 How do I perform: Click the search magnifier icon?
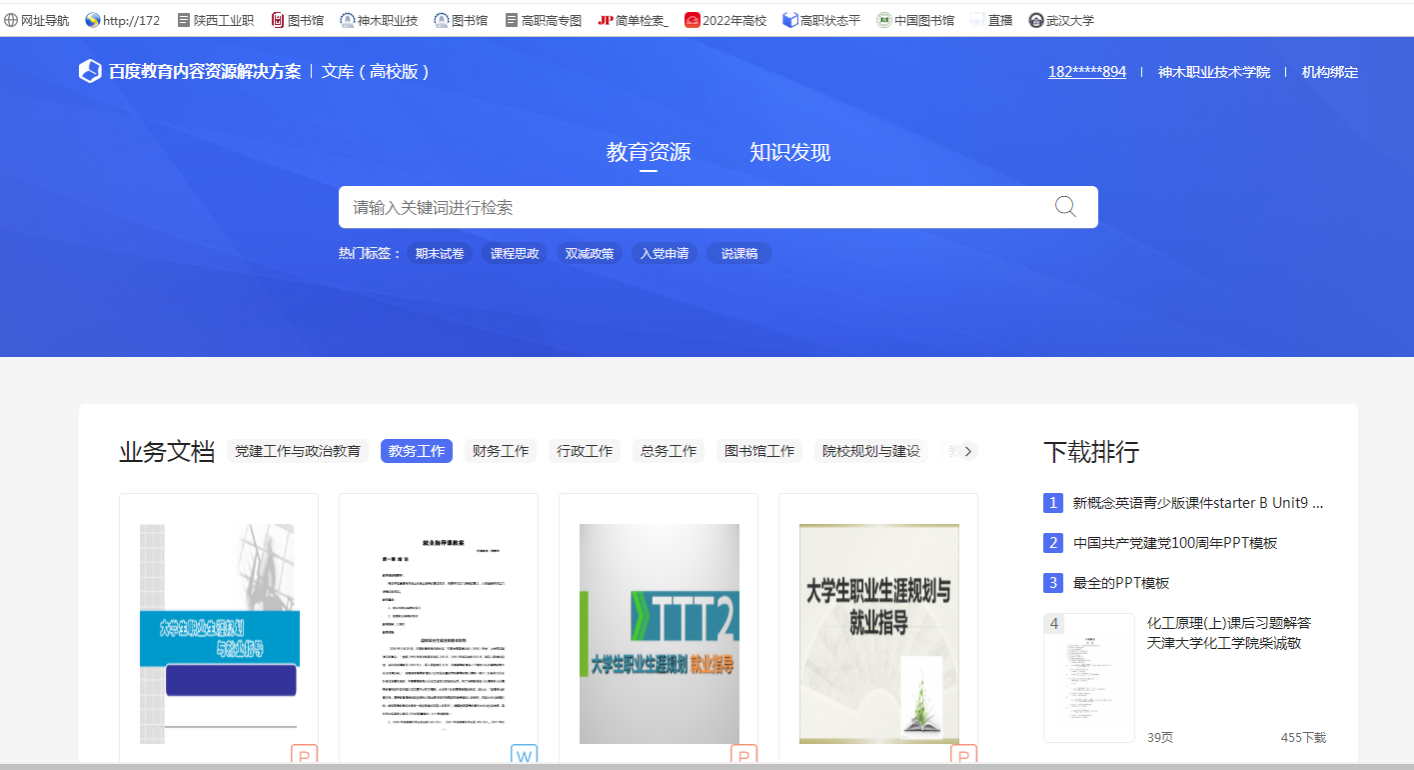1065,207
